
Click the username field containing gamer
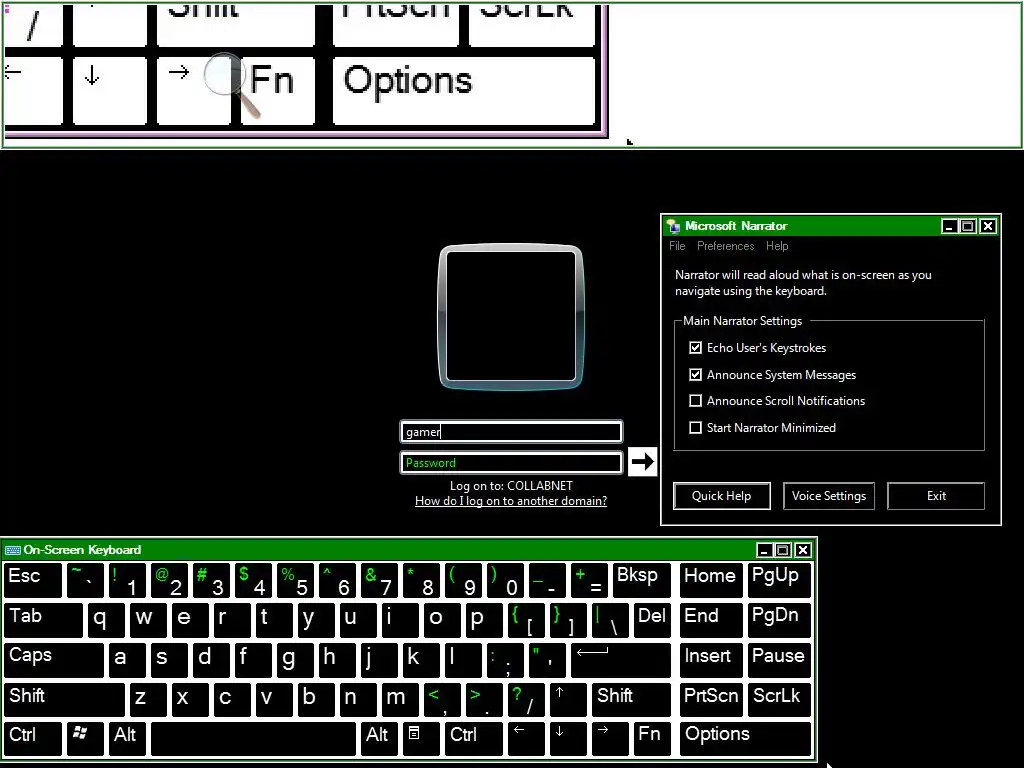511,432
